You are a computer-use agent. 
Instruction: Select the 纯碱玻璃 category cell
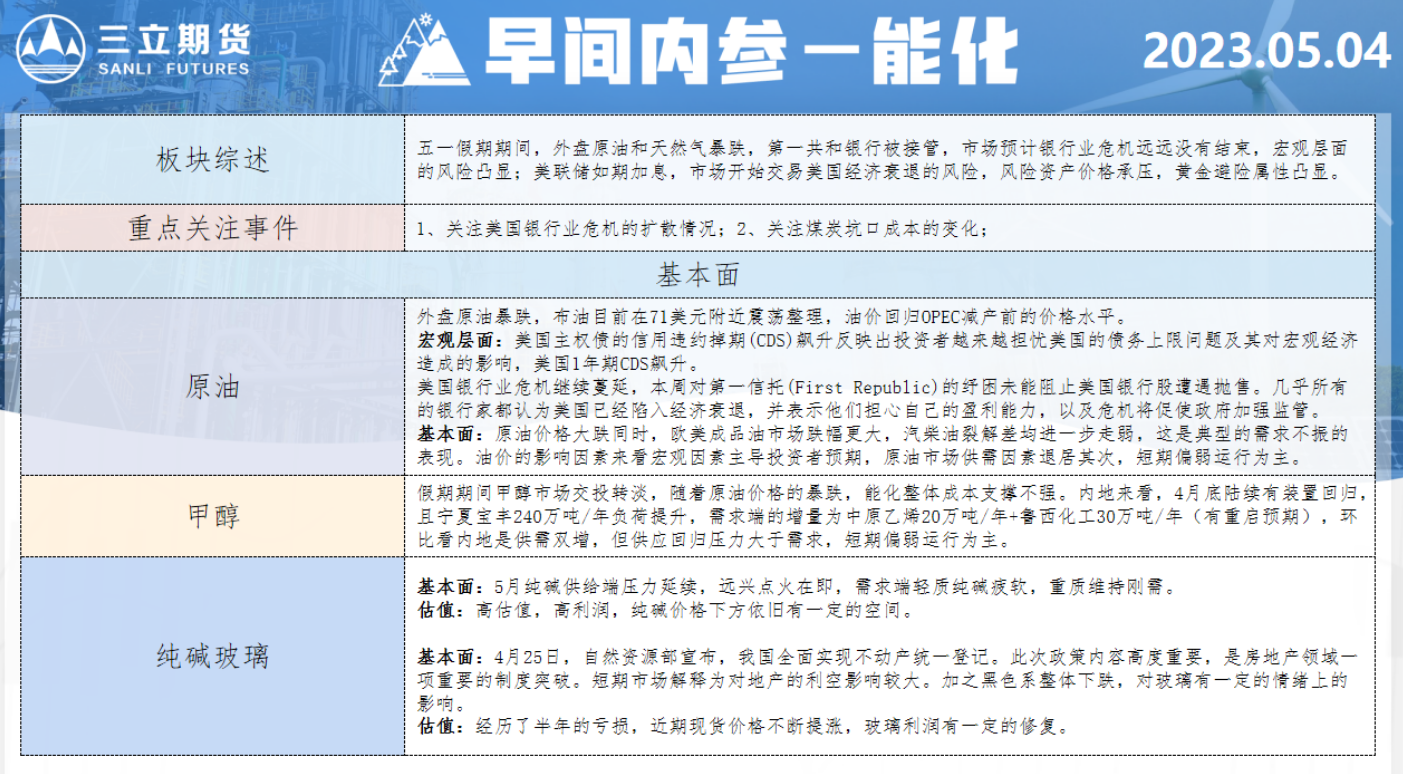(x=213, y=656)
